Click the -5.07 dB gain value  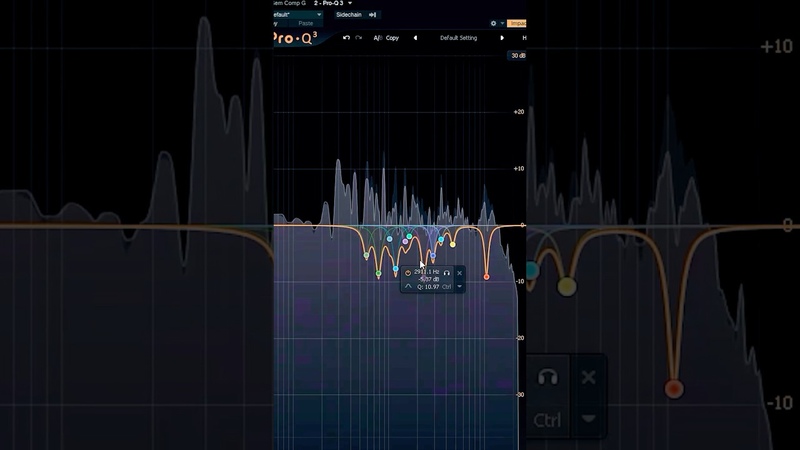tap(429, 279)
